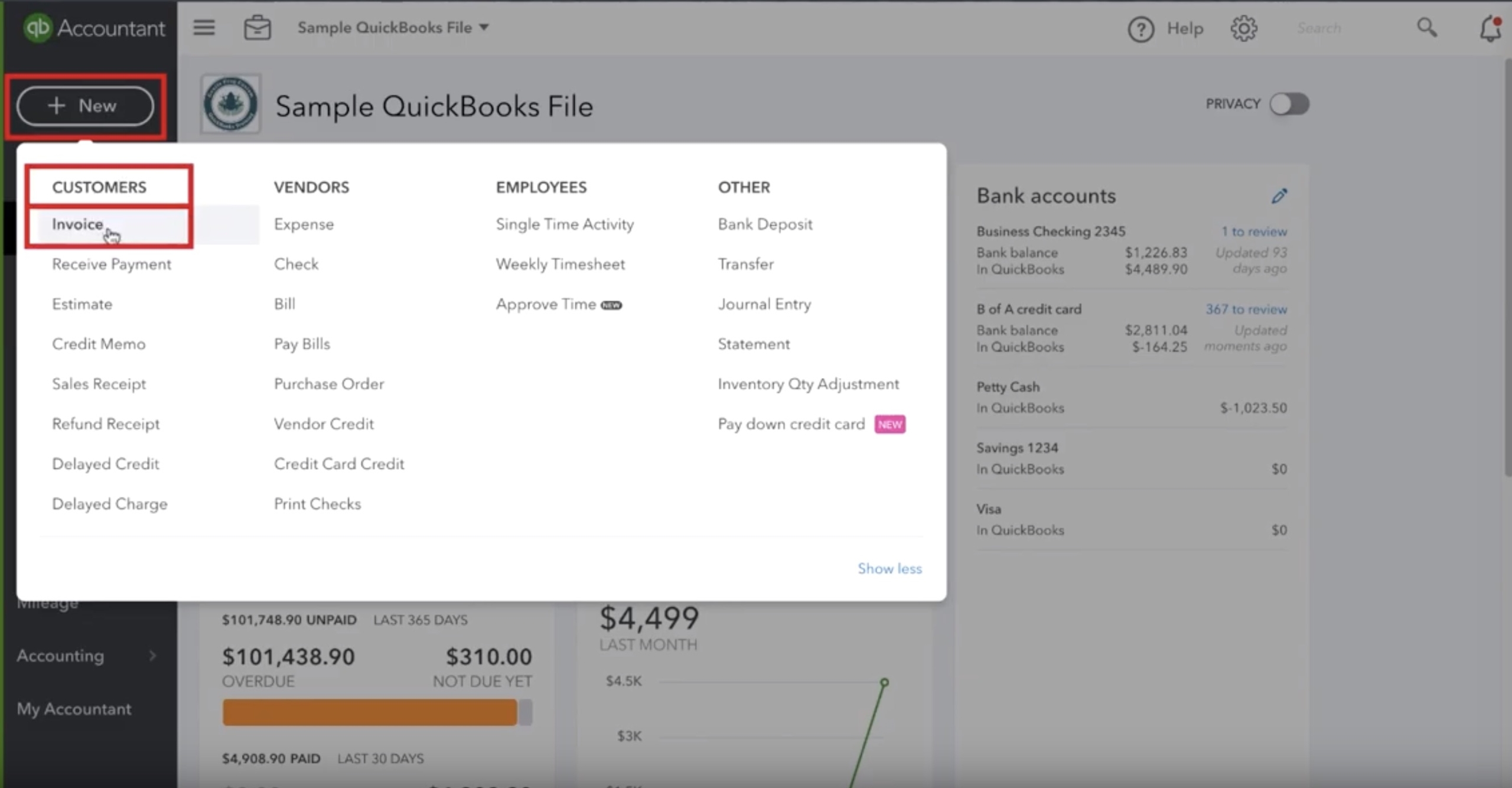The height and width of the screenshot is (788, 1512).
Task: Expand the Accounting sidebar chevron
Action: [x=152, y=655]
